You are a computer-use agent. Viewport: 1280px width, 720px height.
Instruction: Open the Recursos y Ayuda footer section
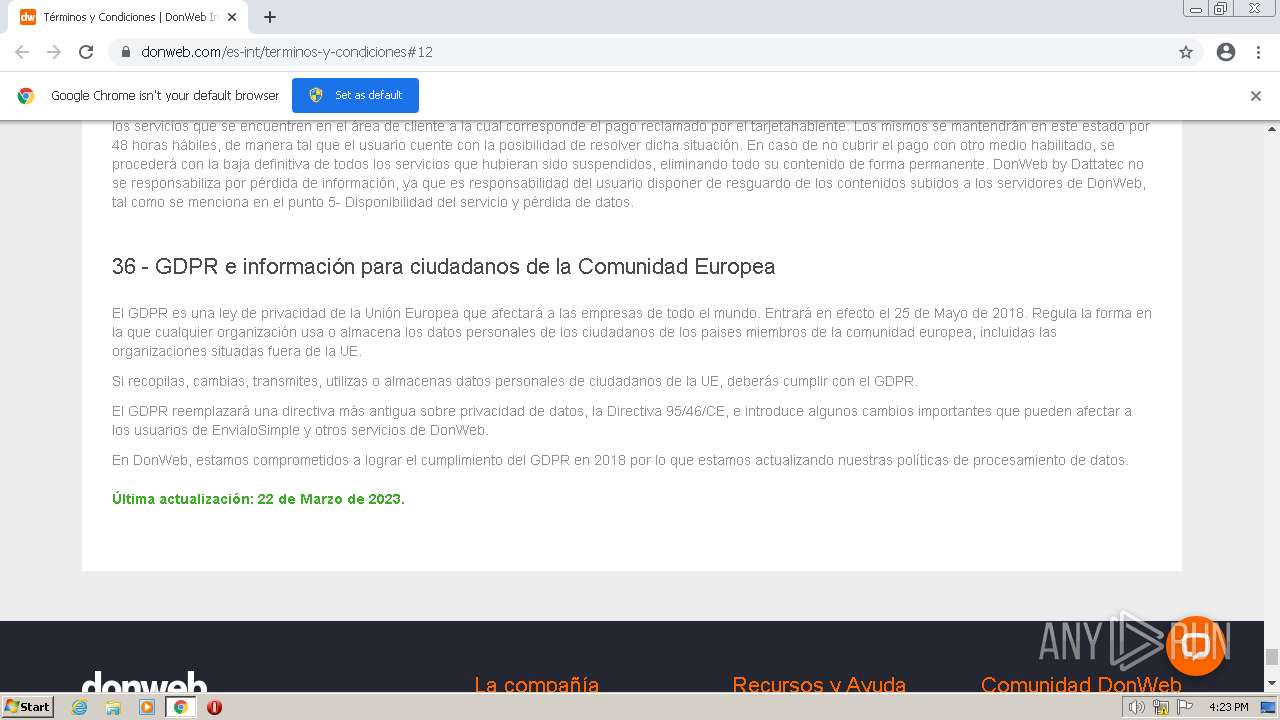coord(819,685)
